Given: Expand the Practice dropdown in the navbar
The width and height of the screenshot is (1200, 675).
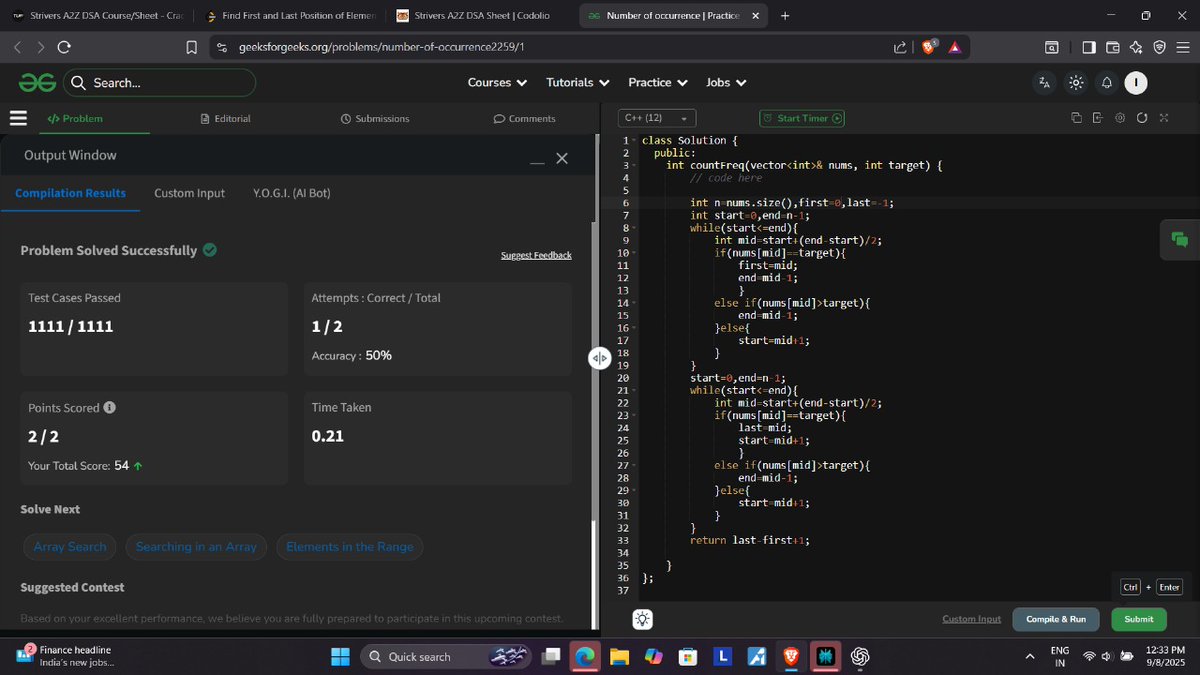Looking at the screenshot, I should [657, 82].
